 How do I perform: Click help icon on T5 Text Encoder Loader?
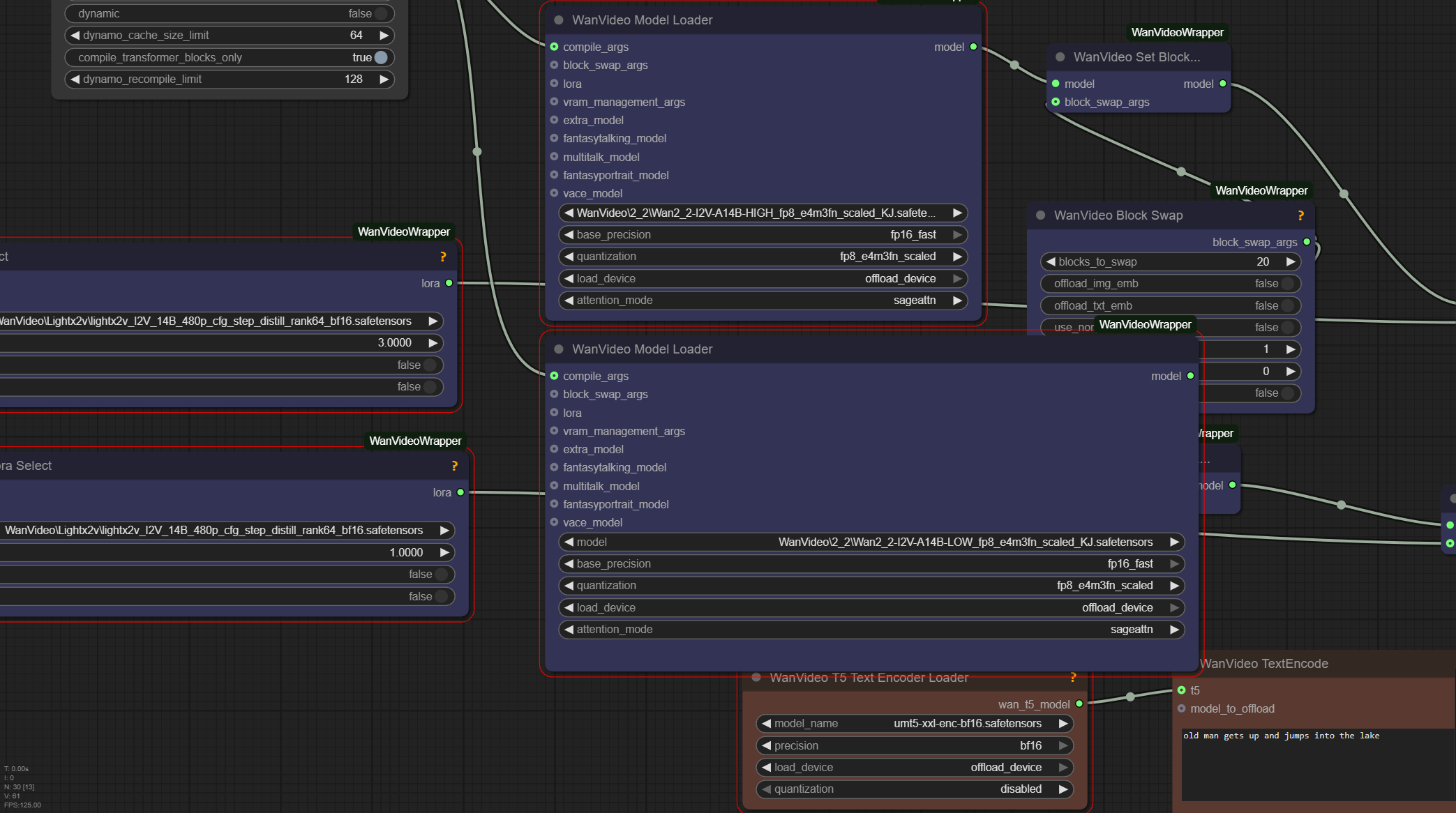pos(1073,677)
